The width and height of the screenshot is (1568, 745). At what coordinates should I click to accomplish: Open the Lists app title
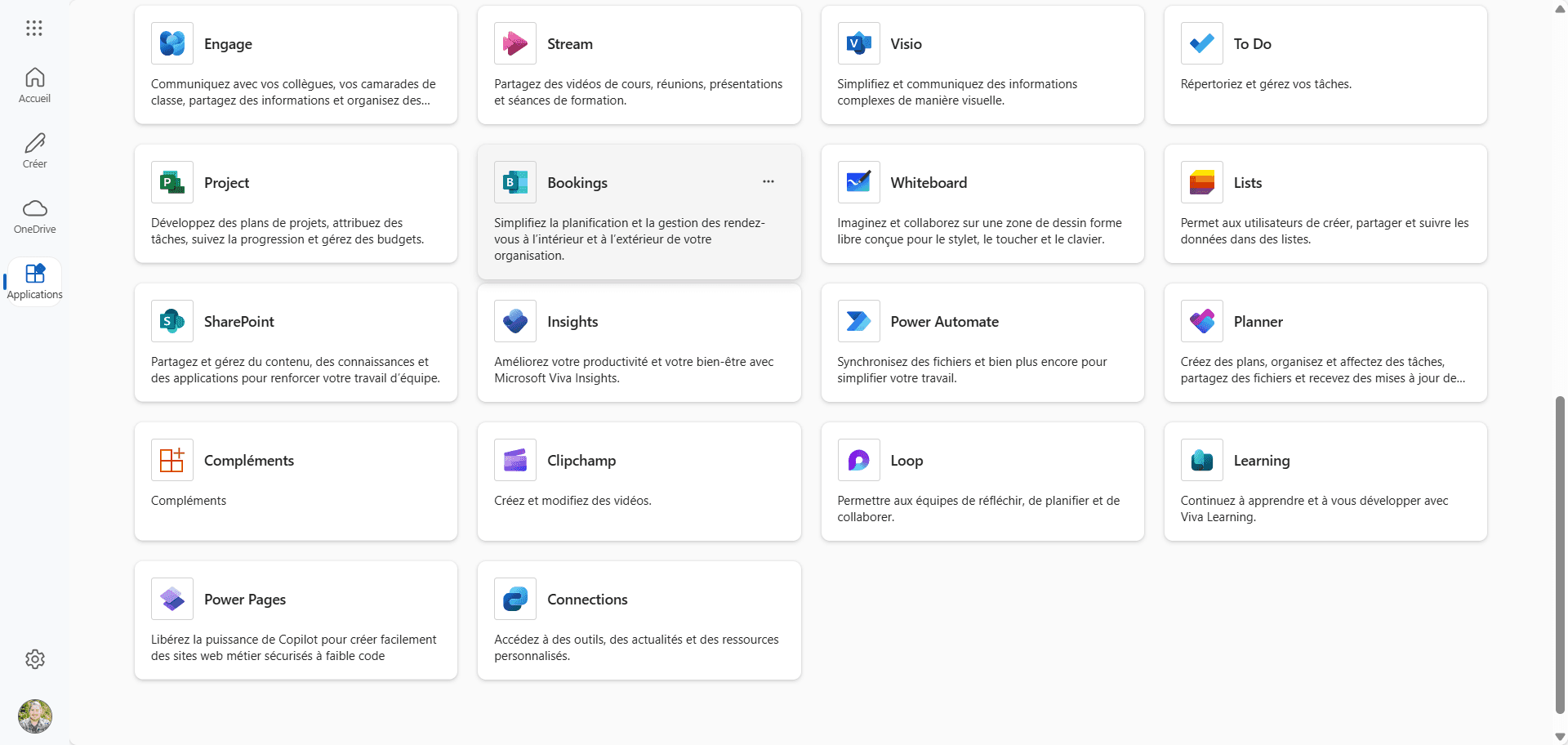pos(1247,183)
